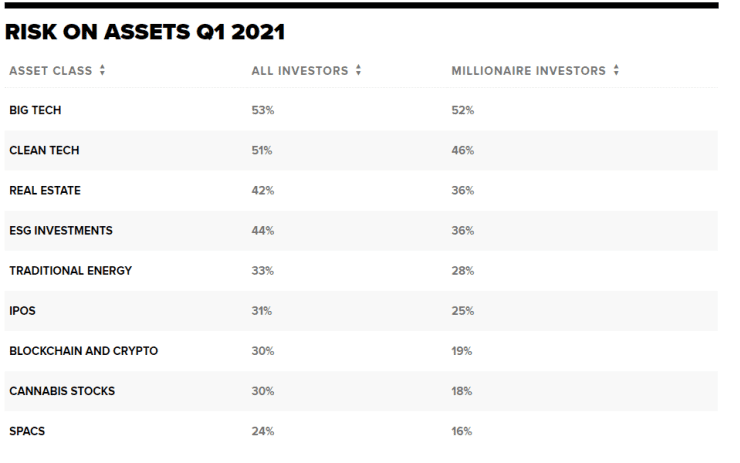Viewport: 740px width, 463px height.
Task: Click Clean Tech's 46% millionaire investors value
Action: pos(462,150)
